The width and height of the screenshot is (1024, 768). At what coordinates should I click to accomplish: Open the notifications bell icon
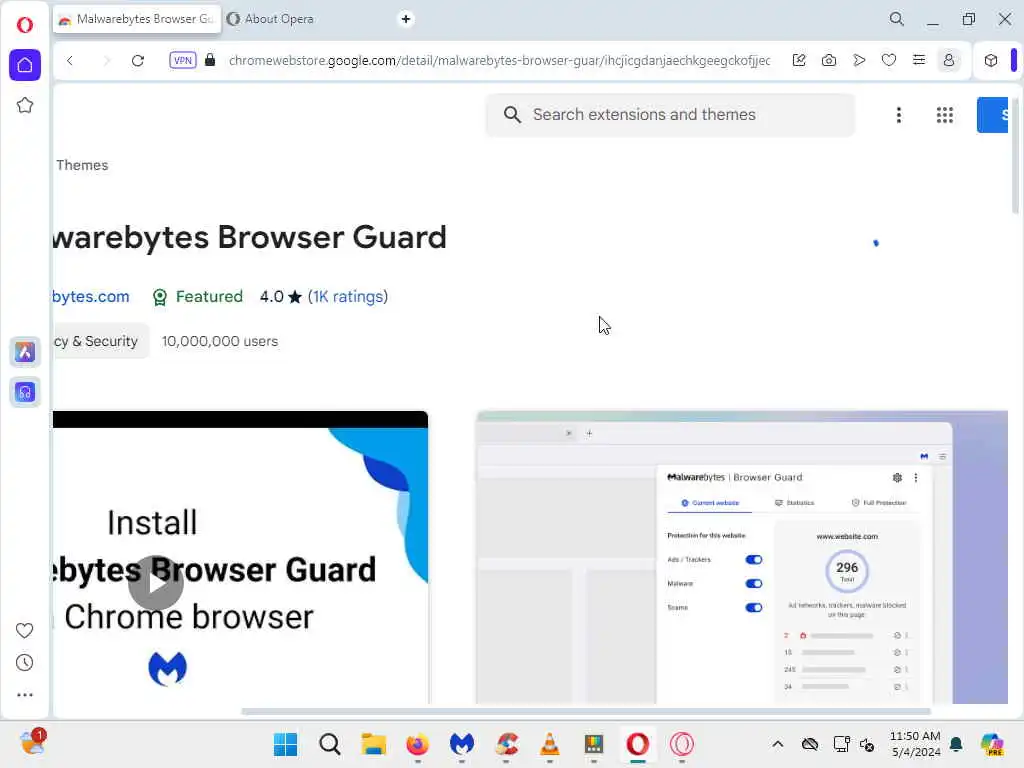coord(956,744)
